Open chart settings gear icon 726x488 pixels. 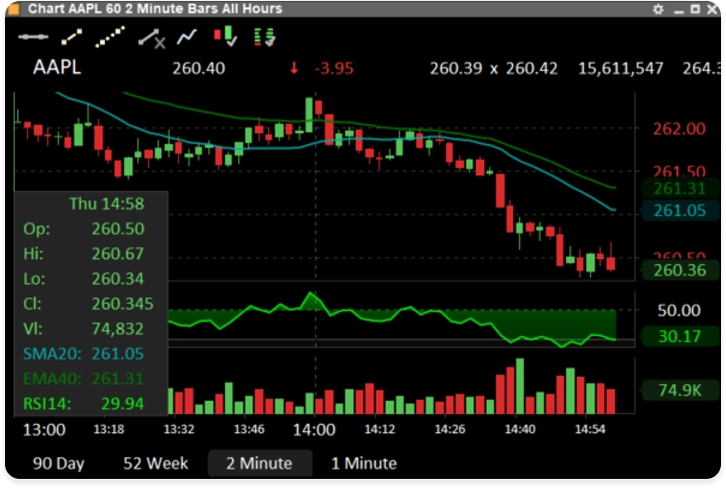click(x=658, y=9)
